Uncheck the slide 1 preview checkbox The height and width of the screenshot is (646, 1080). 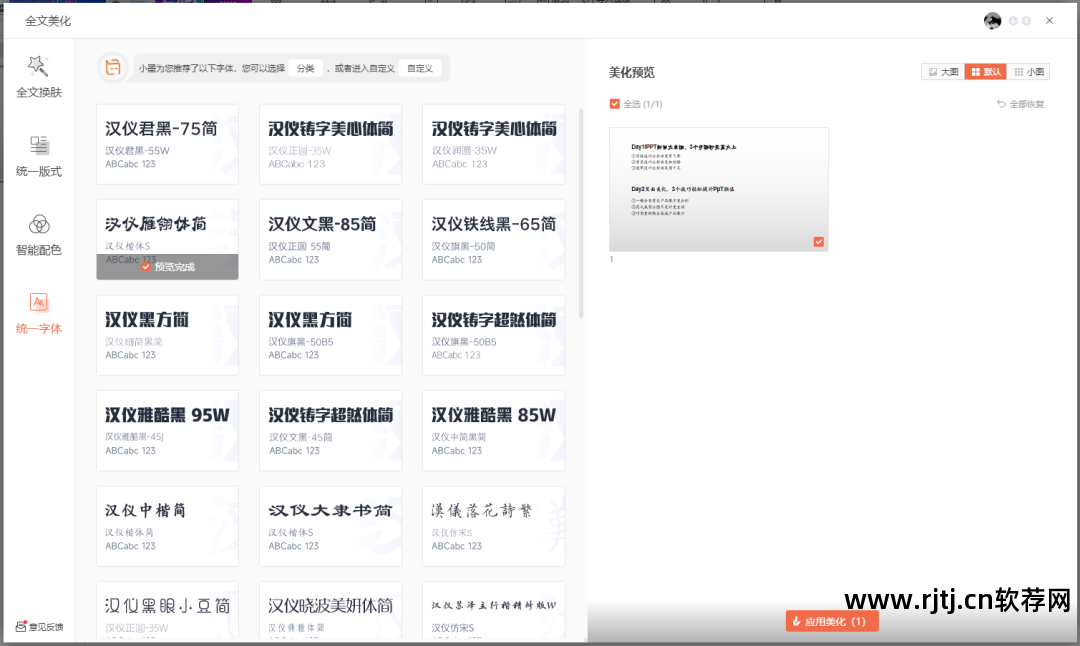818,241
